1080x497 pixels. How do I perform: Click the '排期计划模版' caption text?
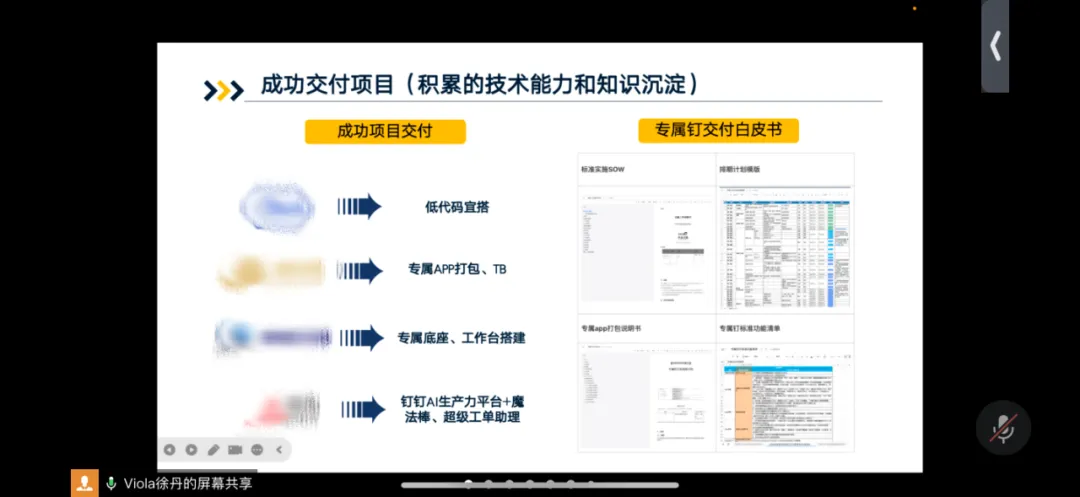pyautogui.click(x=740, y=169)
